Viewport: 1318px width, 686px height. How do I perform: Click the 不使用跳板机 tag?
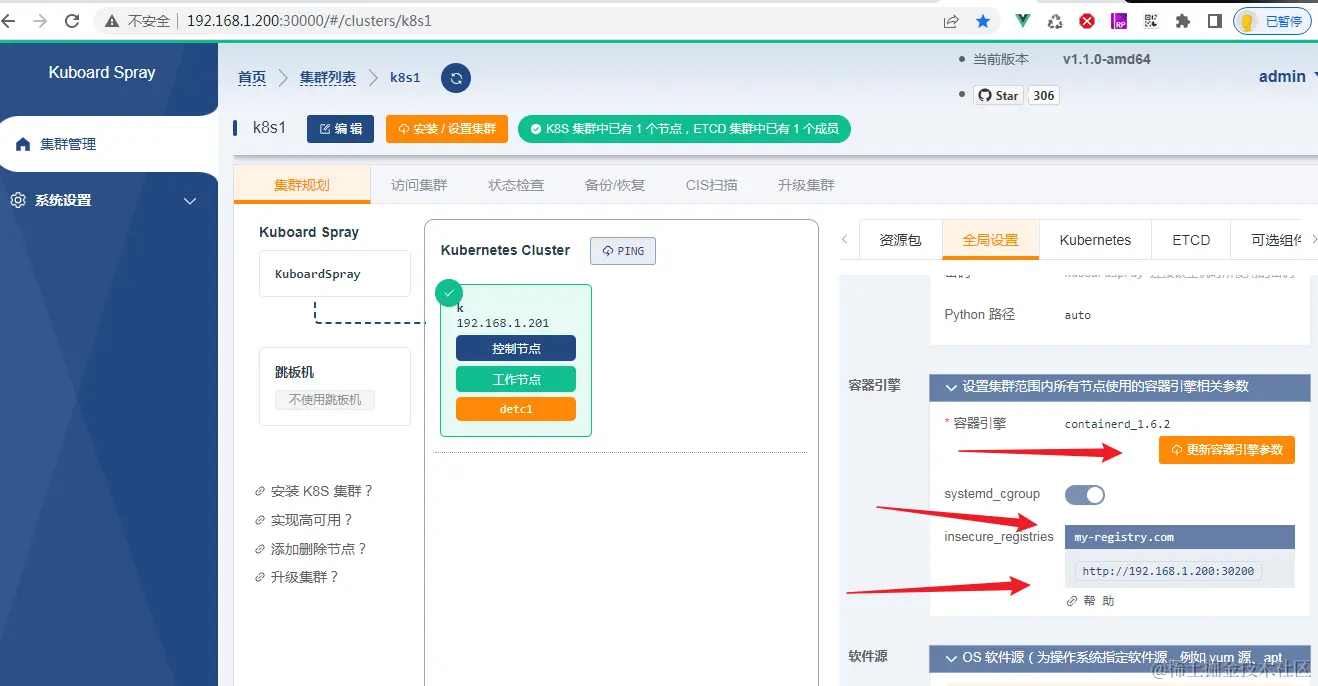click(x=325, y=400)
